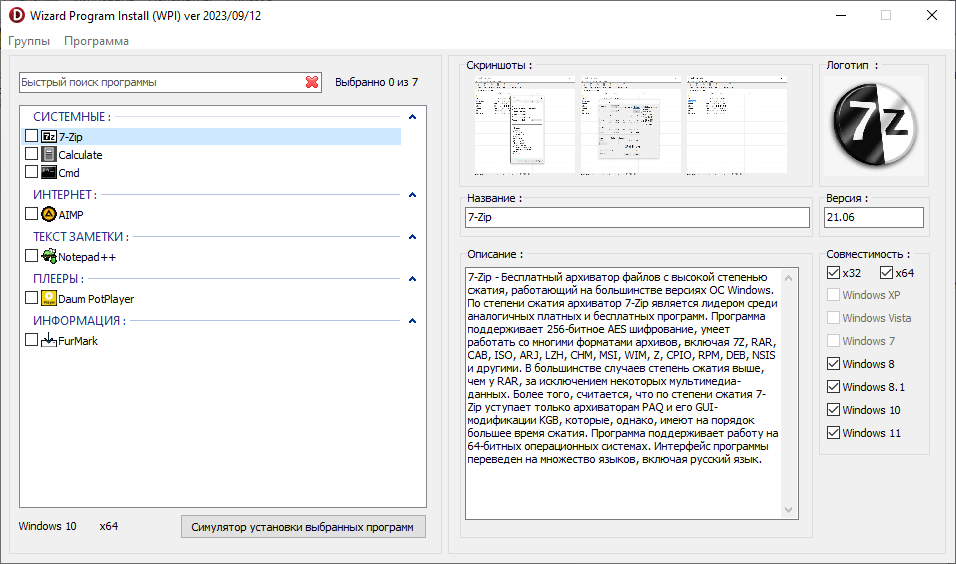Click the large 7z logo image
The width and height of the screenshot is (956, 564).
tap(875, 124)
